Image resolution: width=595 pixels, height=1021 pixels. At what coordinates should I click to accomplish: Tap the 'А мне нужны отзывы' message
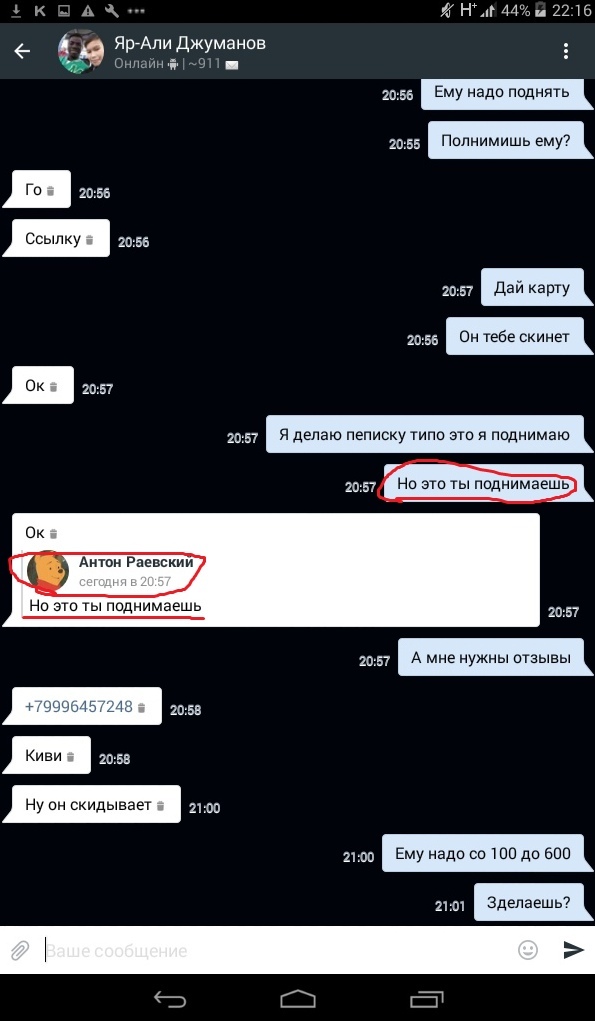pyautogui.click(x=491, y=658)
